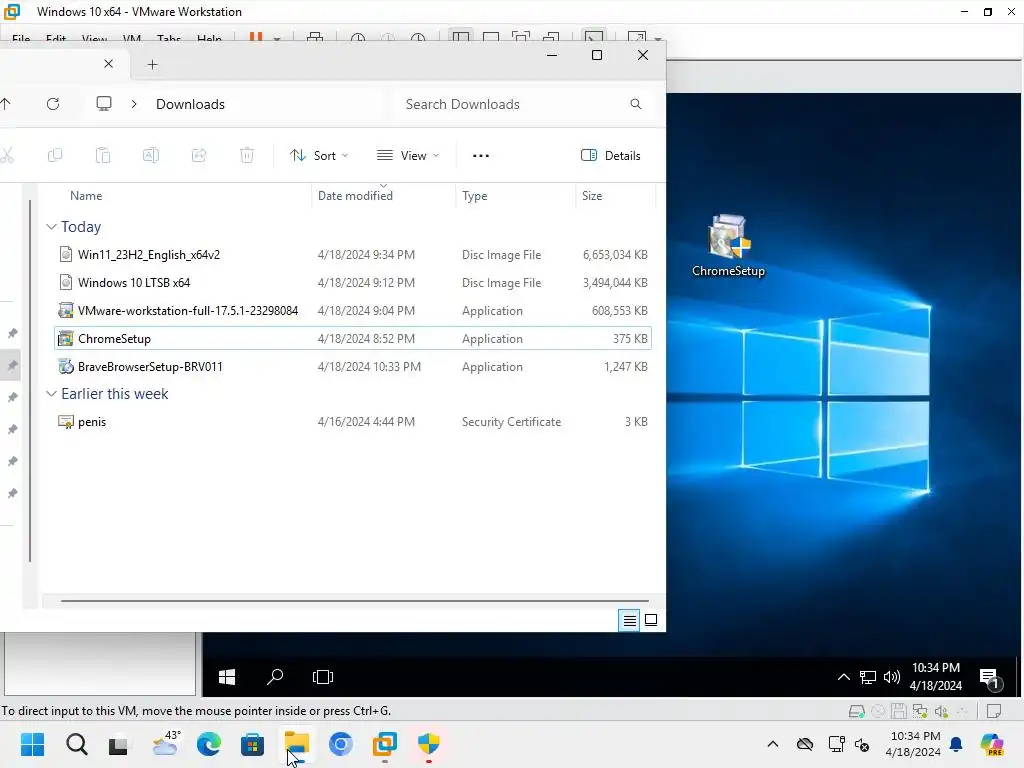
Task: Click VMware Workstation icon on host taskbar
Action: click(x=385, y=744)
